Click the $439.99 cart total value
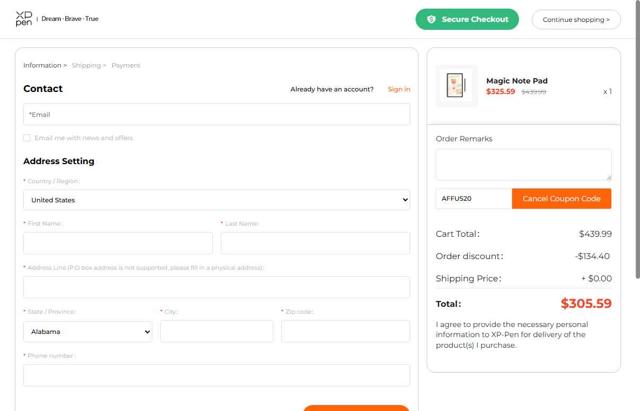This screenshot has width=640, height=411. 595,234
